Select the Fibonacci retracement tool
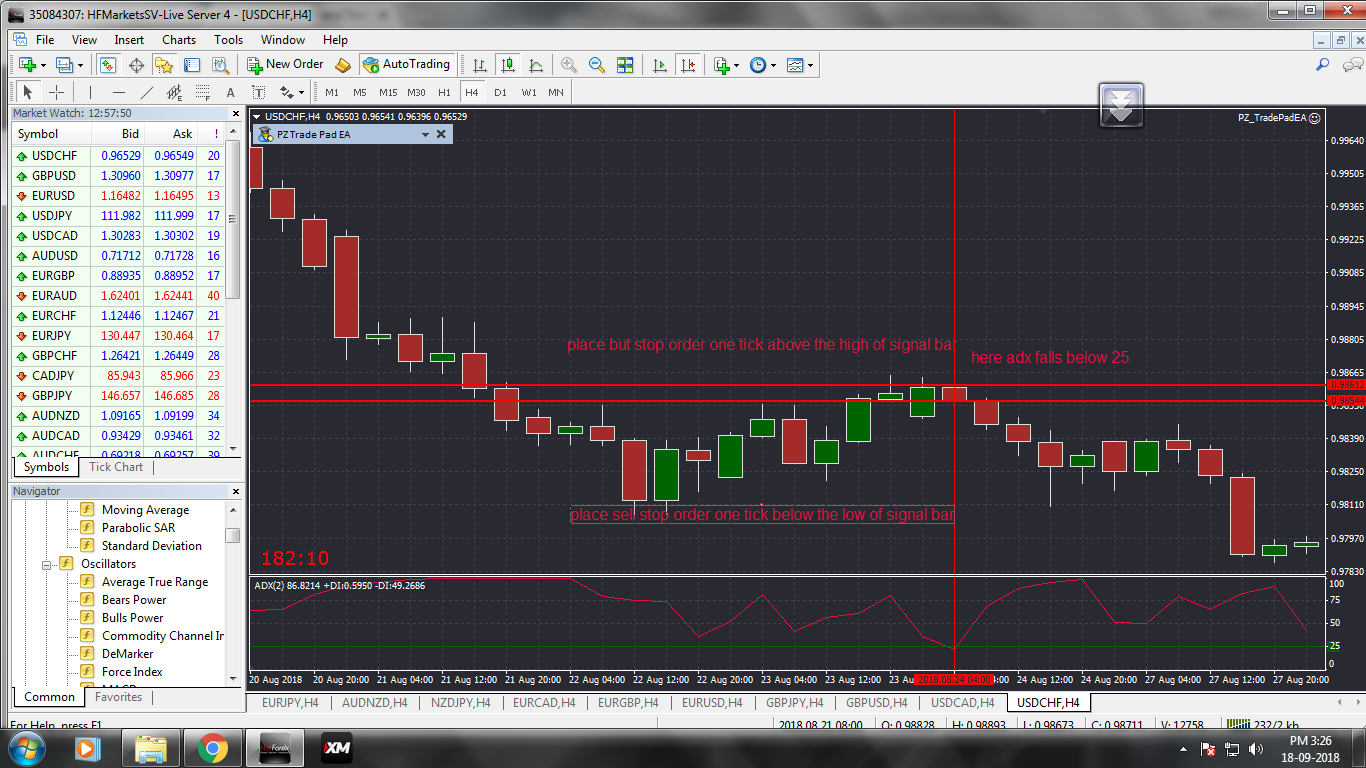Viewport: 1366px width, 768px height. click(203, 93)
